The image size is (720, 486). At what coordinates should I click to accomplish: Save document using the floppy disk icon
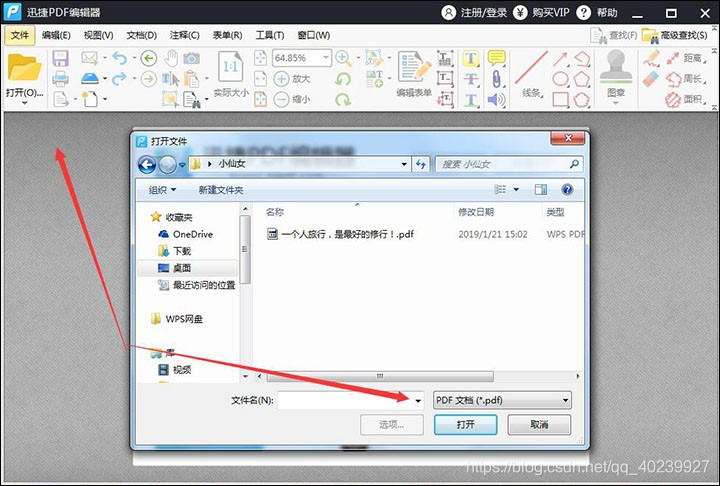(x=60, y=58)
